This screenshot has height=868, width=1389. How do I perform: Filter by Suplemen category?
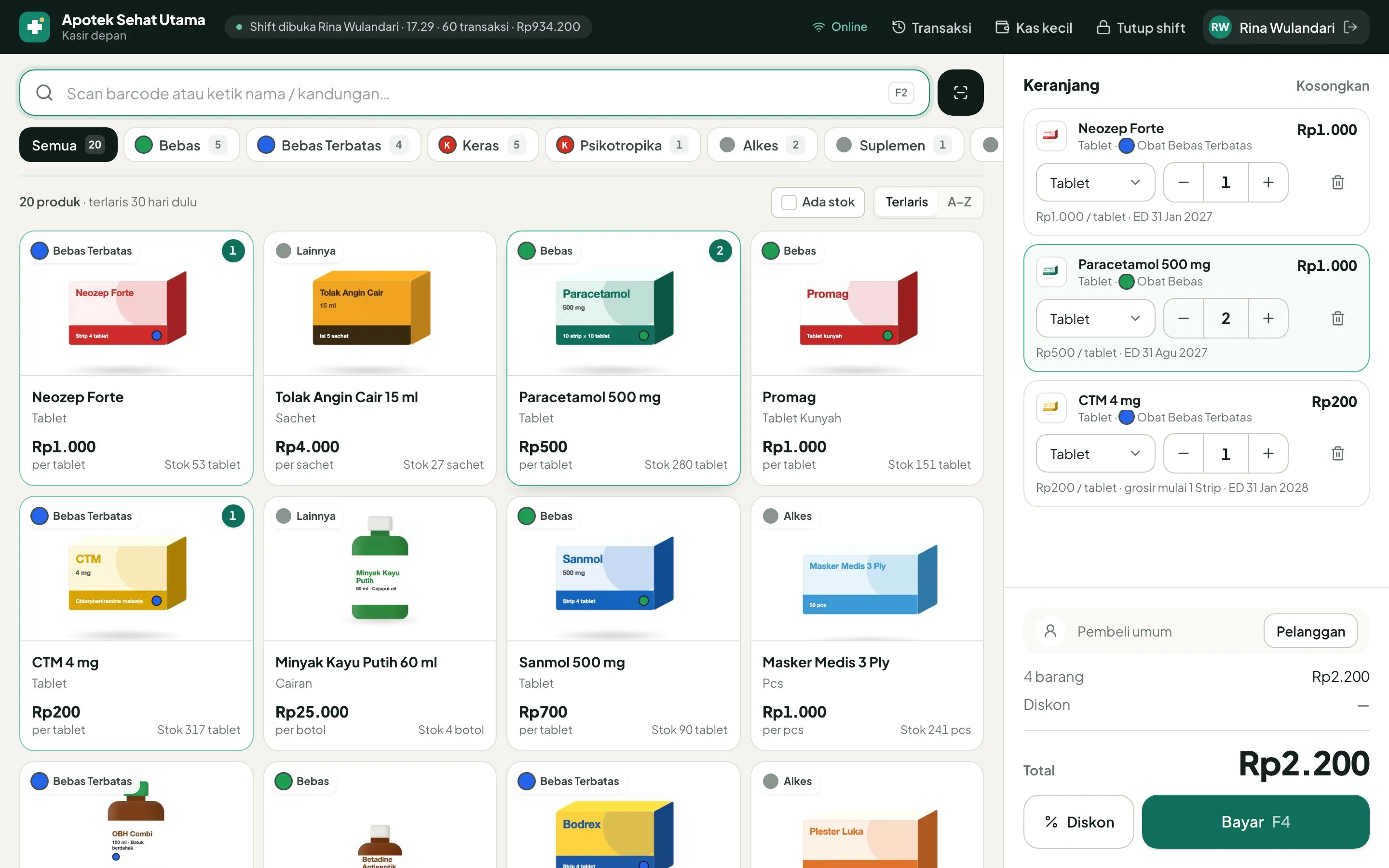(x=894, y=145)
